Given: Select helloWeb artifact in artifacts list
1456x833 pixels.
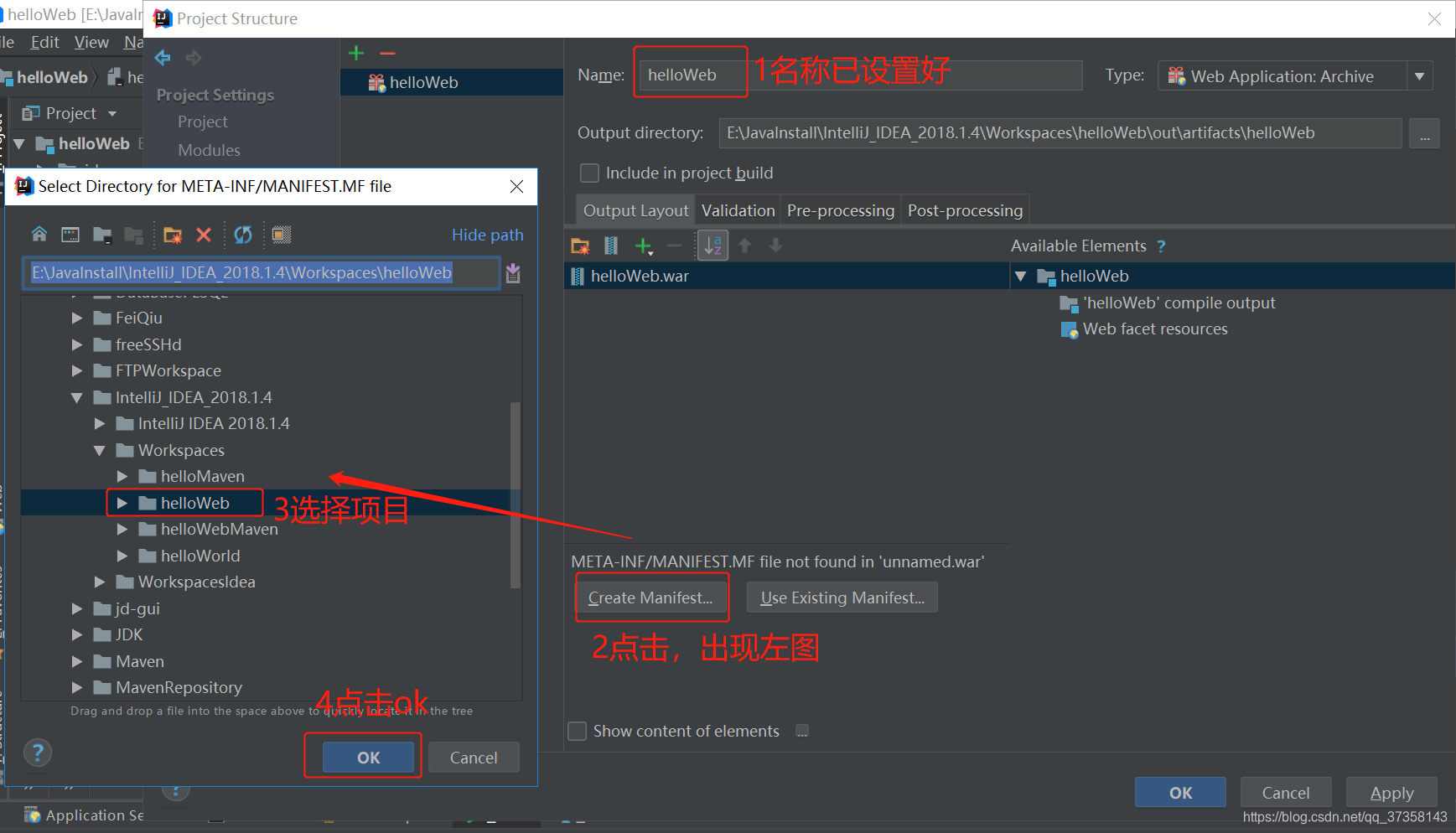Looking at the screenshot, I should click(x=452, y=82).
